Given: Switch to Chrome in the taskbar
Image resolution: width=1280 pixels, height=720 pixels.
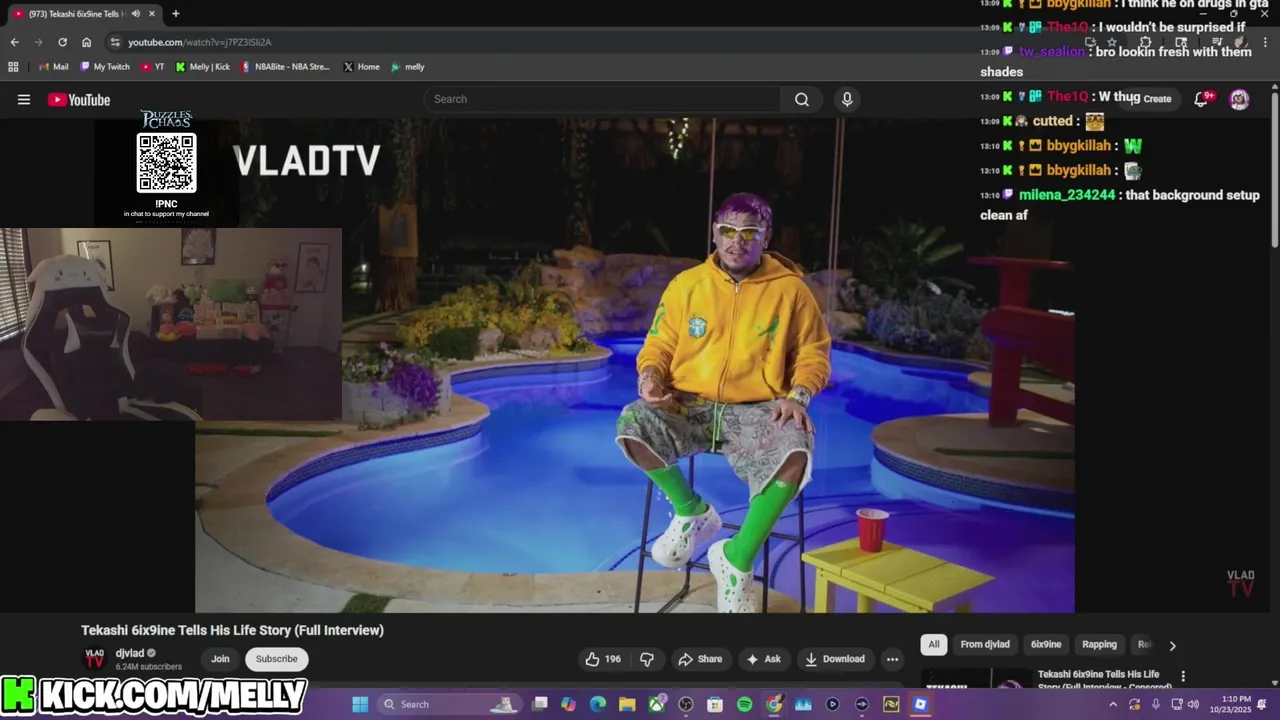Looking at the screenshot, I should point(774,704).
